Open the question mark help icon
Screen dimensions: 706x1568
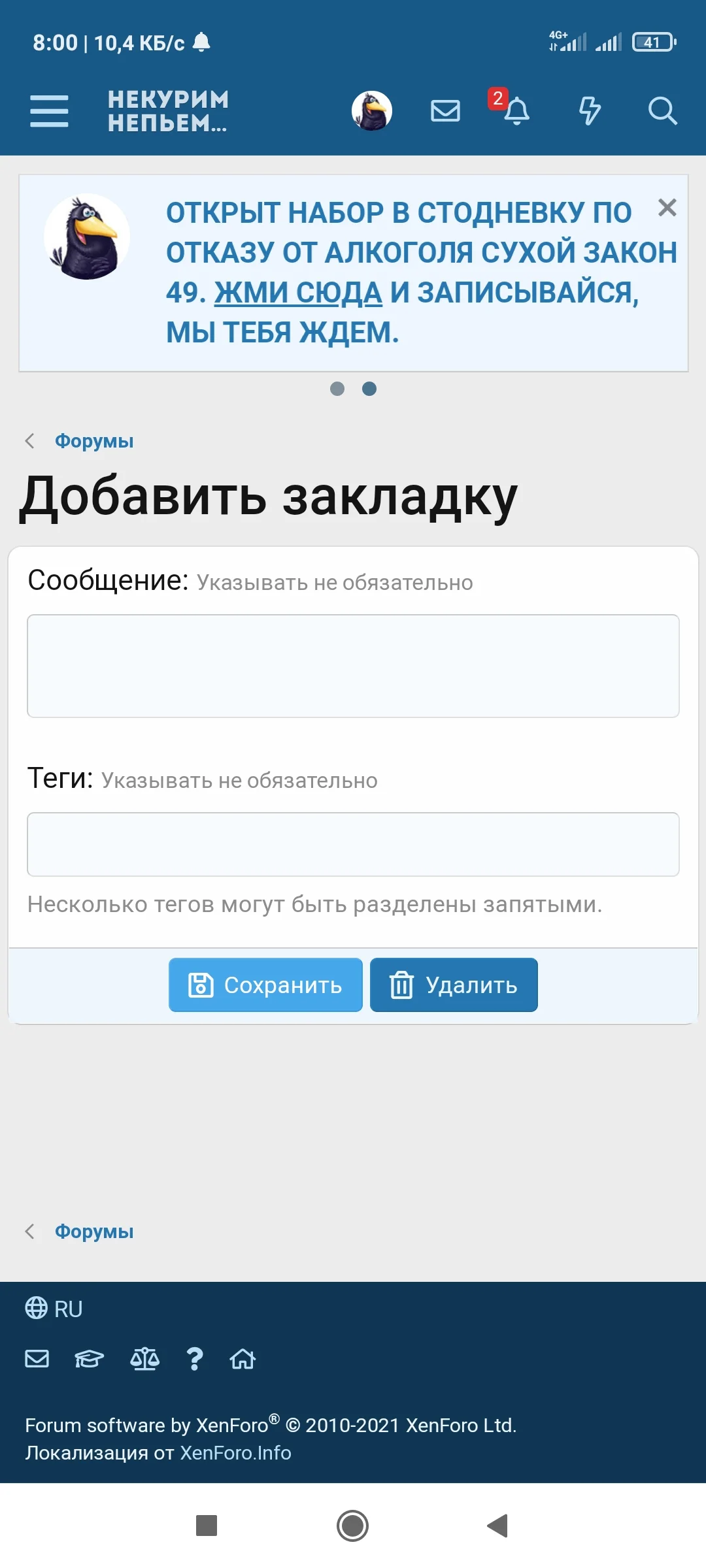194,1359
